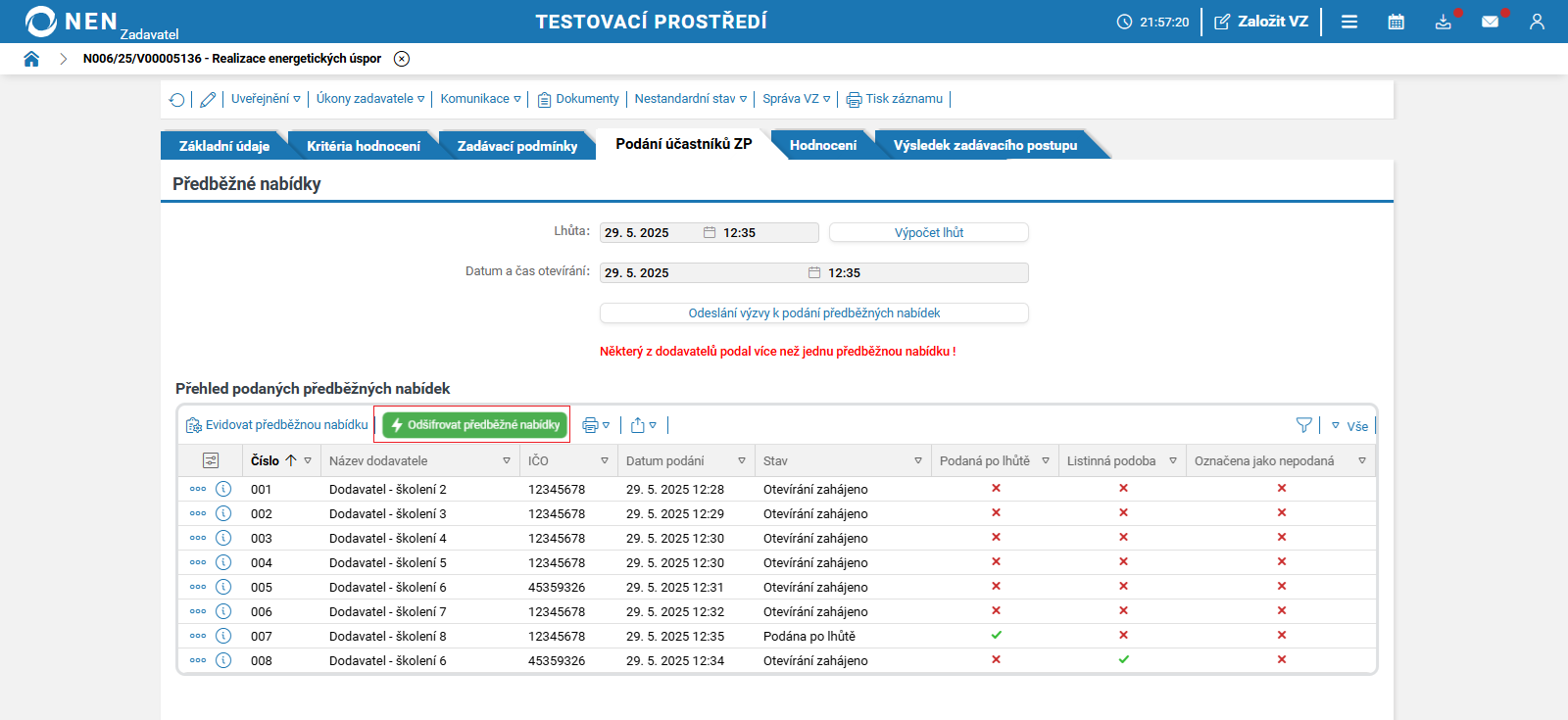Click the filter funnel icon
The image size is (1568, 720).
click(x=1303, y=425)
